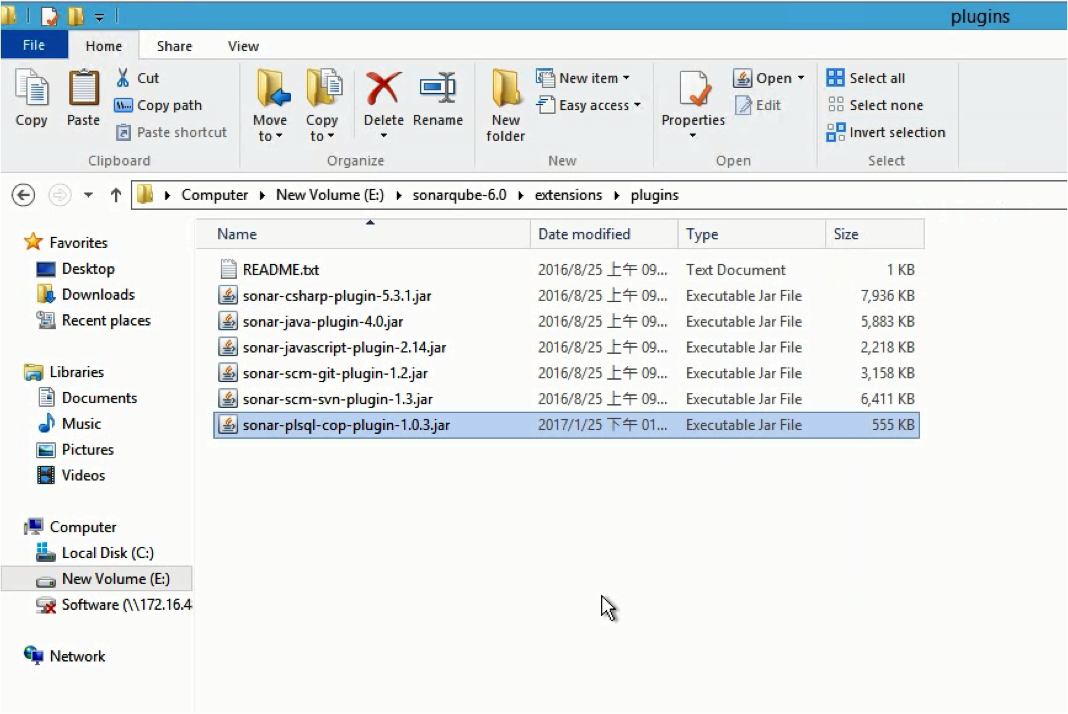Click the Paste clipboard icon
The width and height of the screenshot is (1068, 714).
point(83,89)
